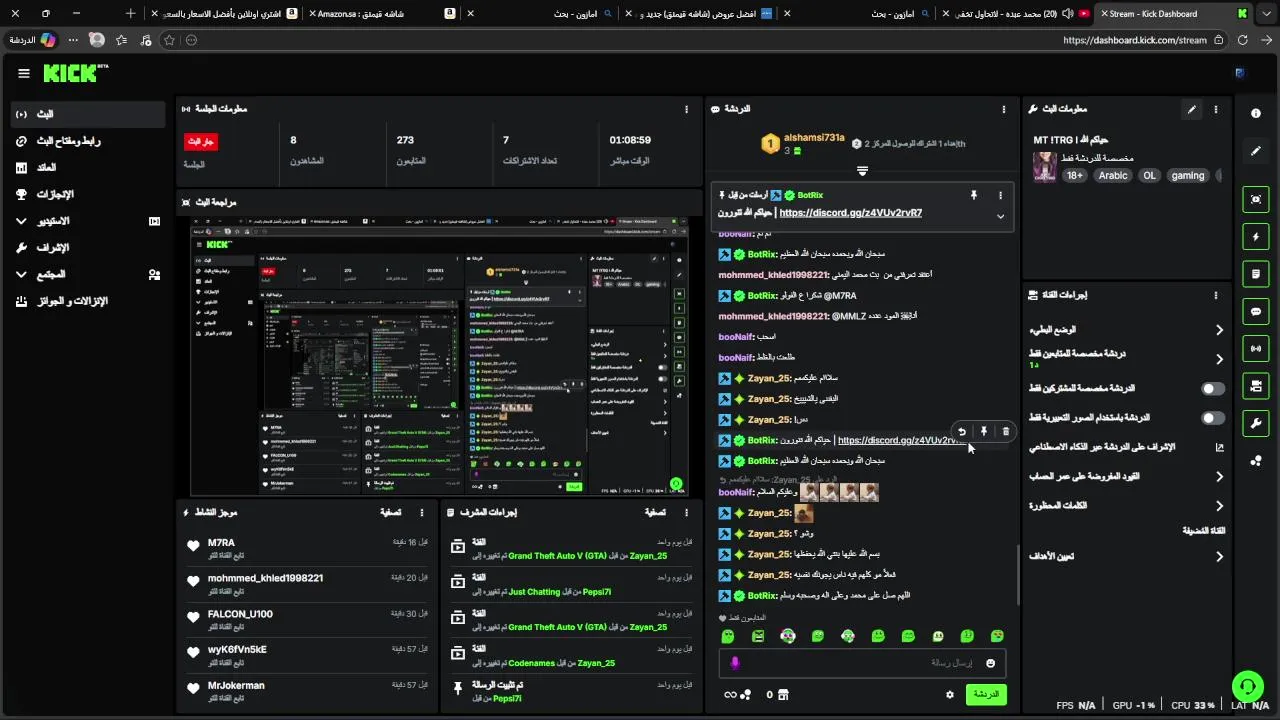Expand banned words setting
Image resolution: width=1280 pixels, height=720 pixels.
[x=1219, y=506]
